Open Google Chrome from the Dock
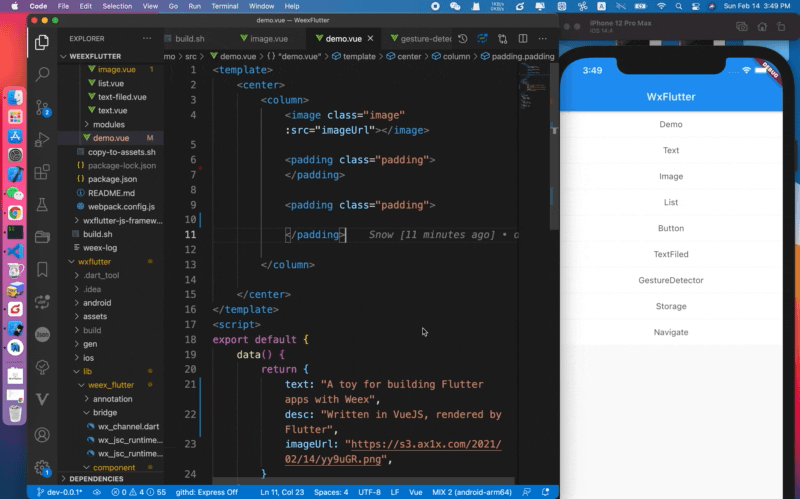This screenshot has width=800, height=499. 15,213
